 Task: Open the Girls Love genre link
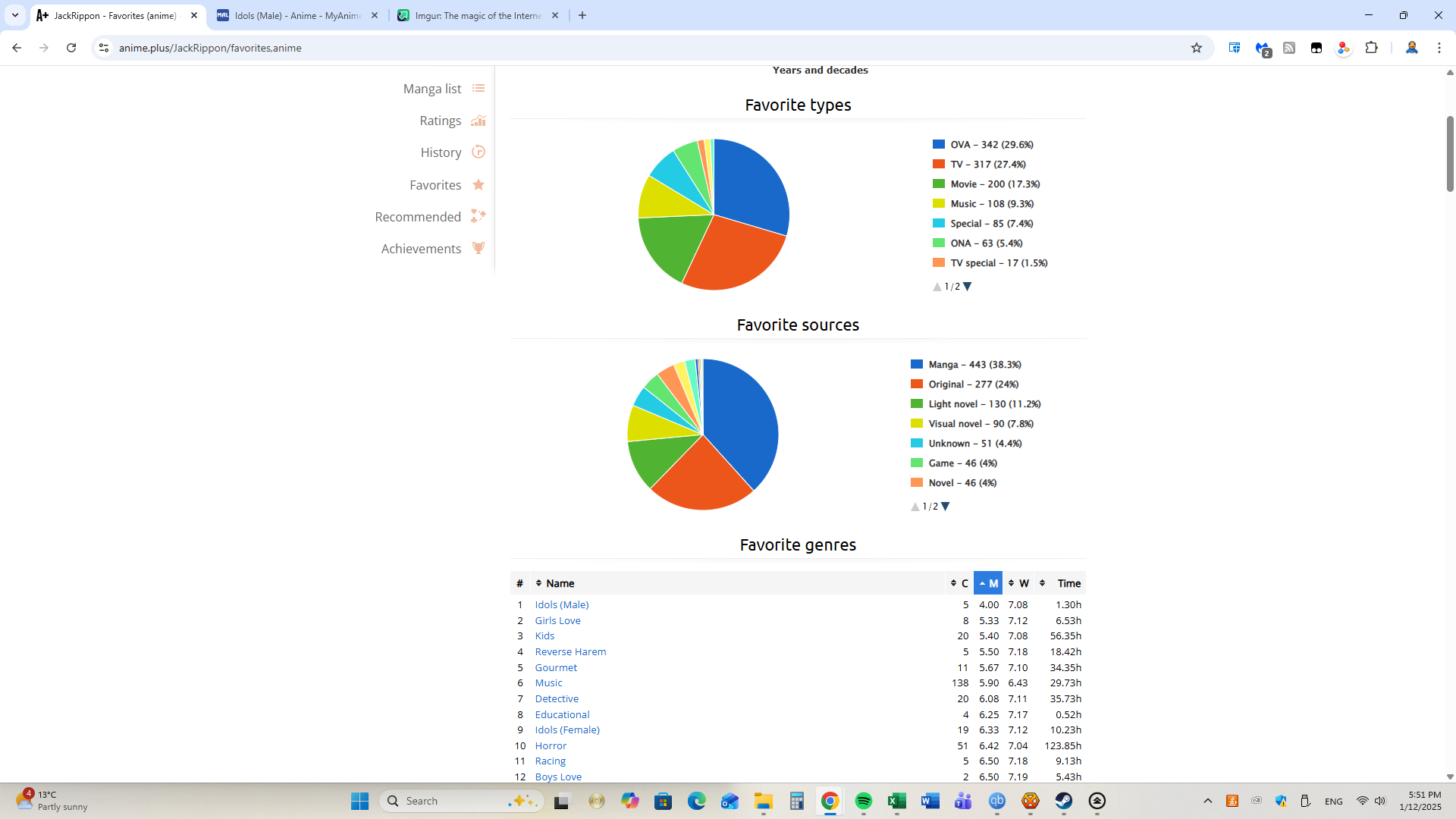click(557, 620)
